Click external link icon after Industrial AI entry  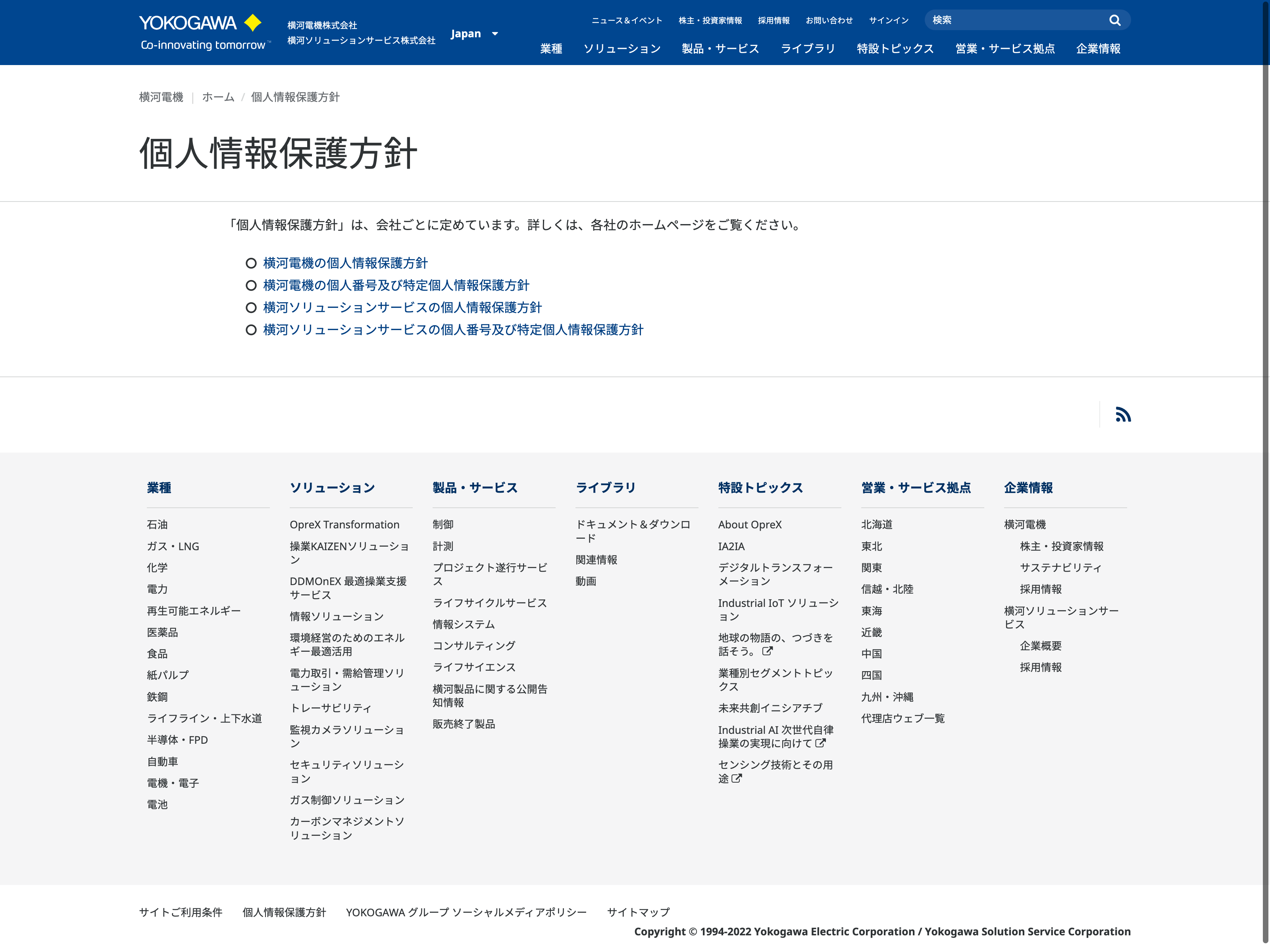(x=820, y=743)
